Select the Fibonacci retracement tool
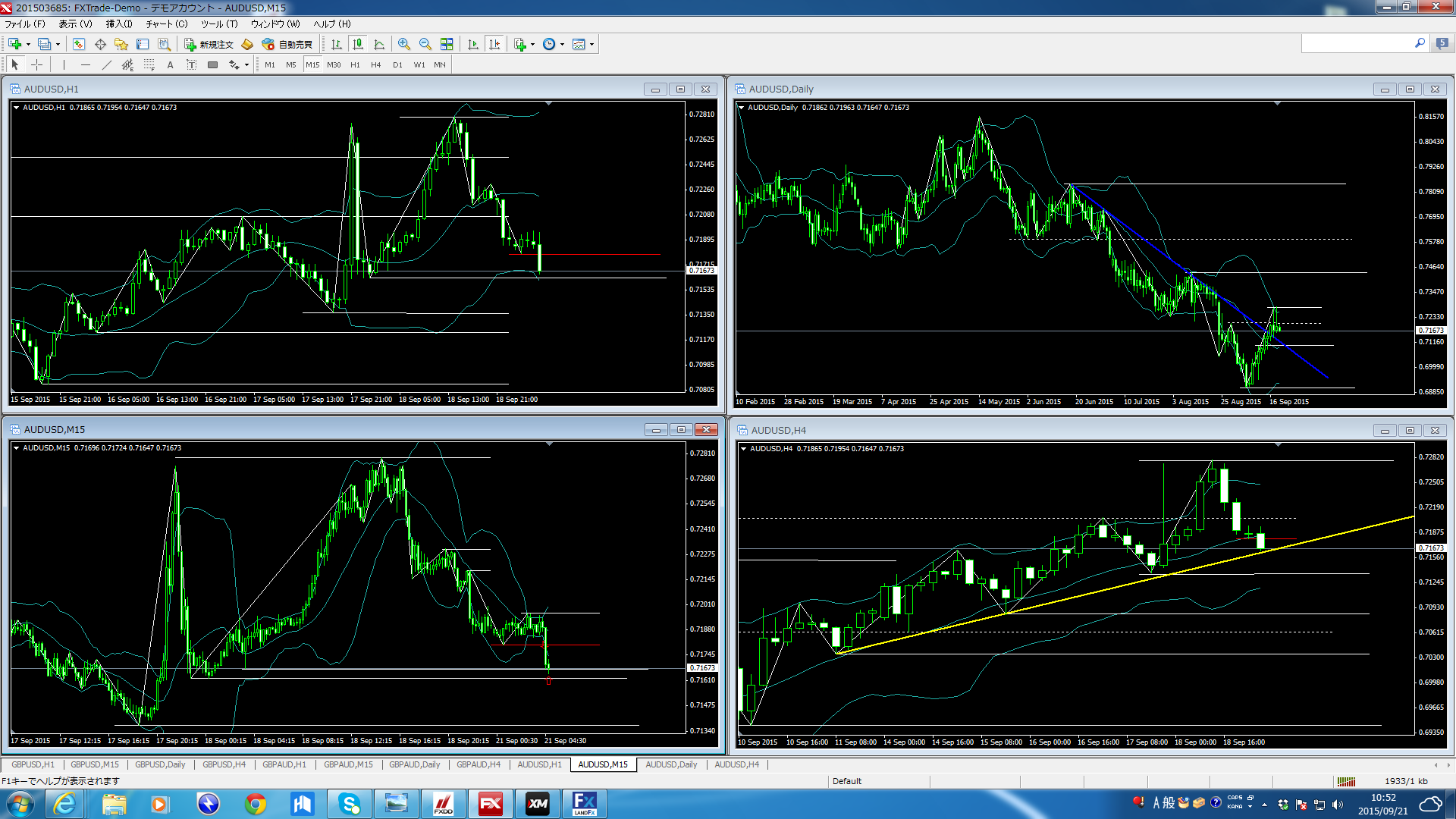 [x=149, y=64]
